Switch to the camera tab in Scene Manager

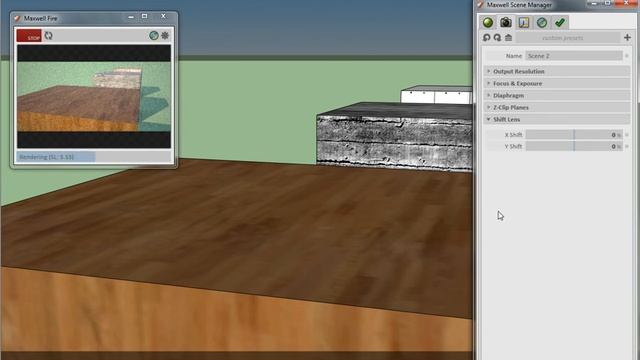[x=506, y=22]
